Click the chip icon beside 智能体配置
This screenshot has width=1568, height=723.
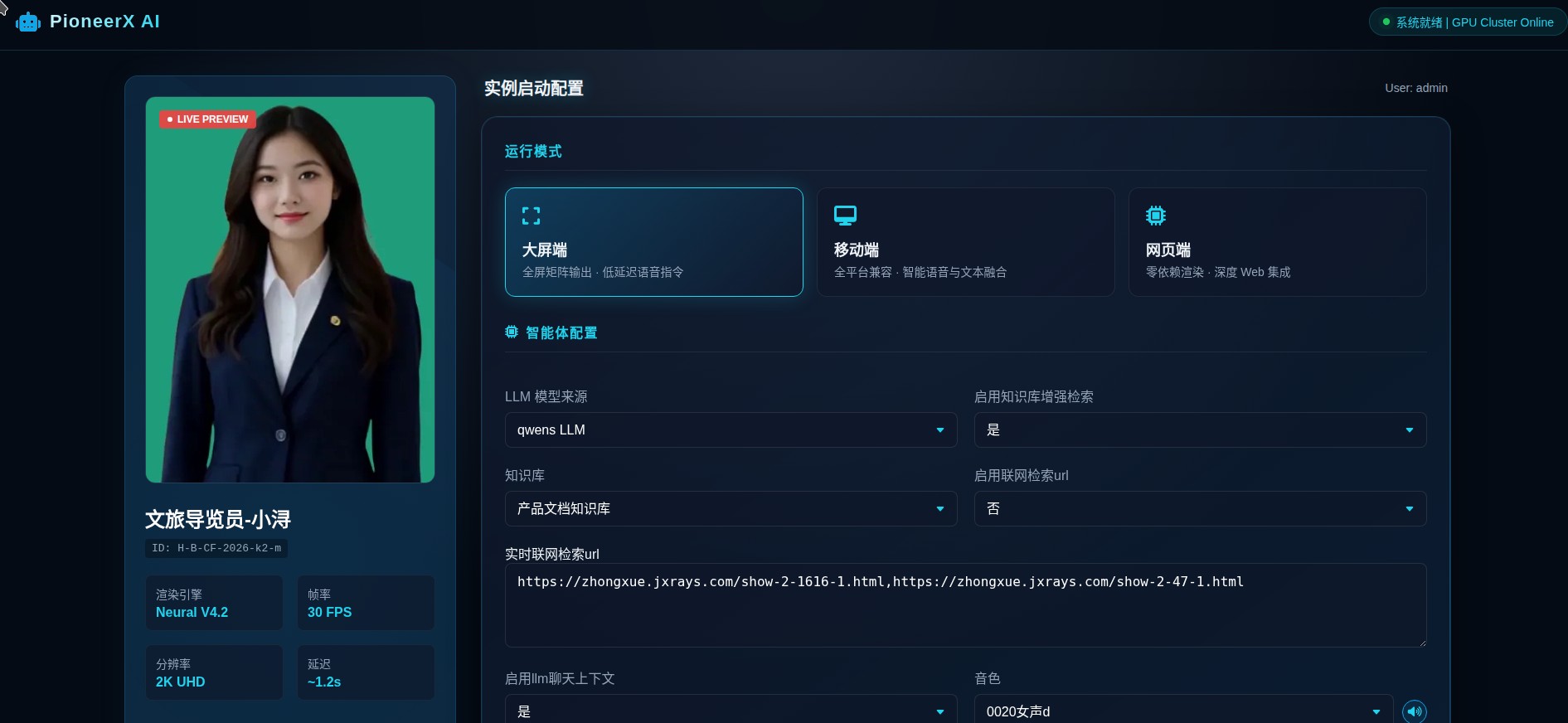(x=512, y=332)
